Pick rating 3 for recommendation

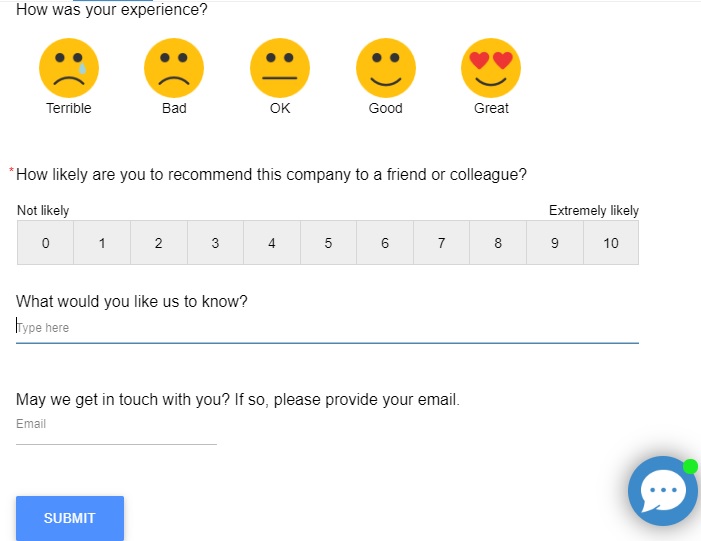215,243
